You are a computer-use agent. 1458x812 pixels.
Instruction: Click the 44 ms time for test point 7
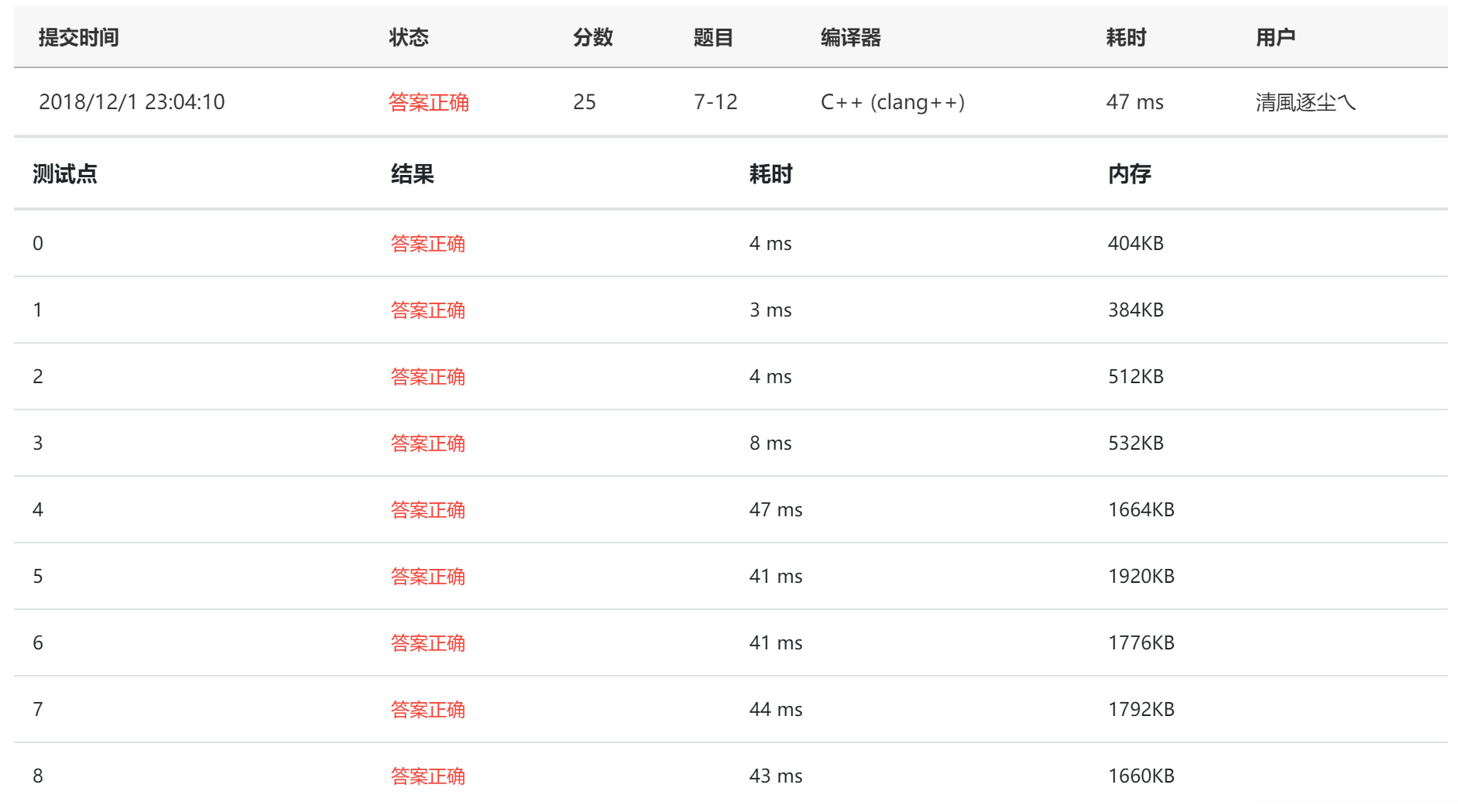(x=776, y=710)
